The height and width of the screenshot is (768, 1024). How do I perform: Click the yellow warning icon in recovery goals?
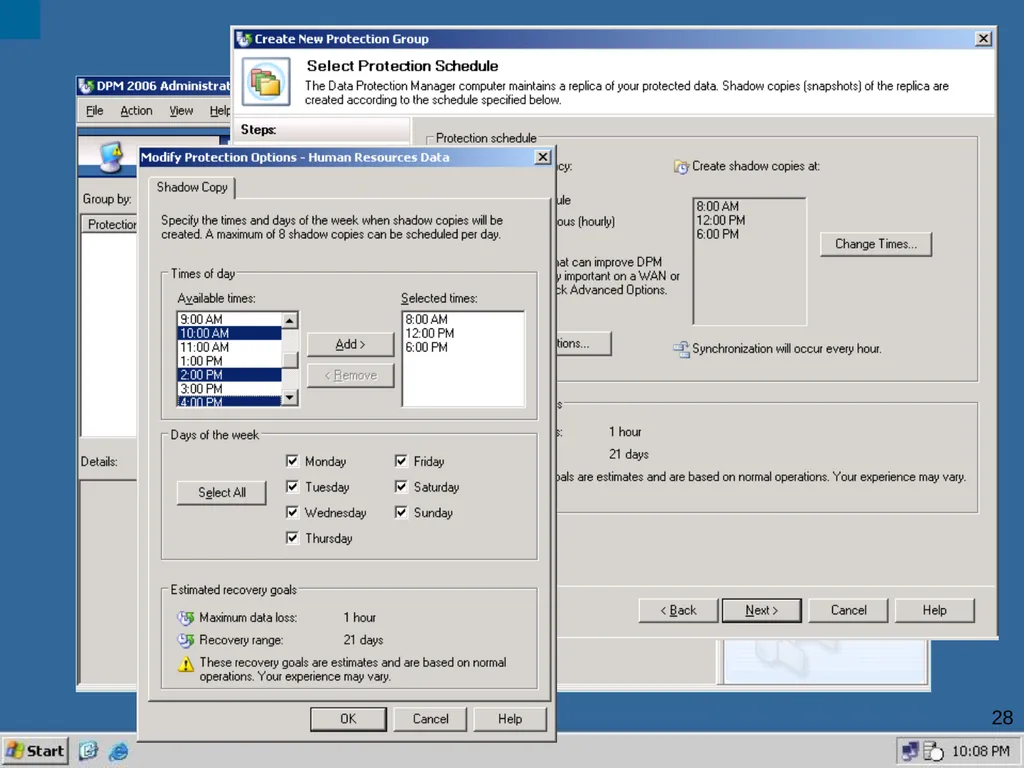[x=185, y=664]
